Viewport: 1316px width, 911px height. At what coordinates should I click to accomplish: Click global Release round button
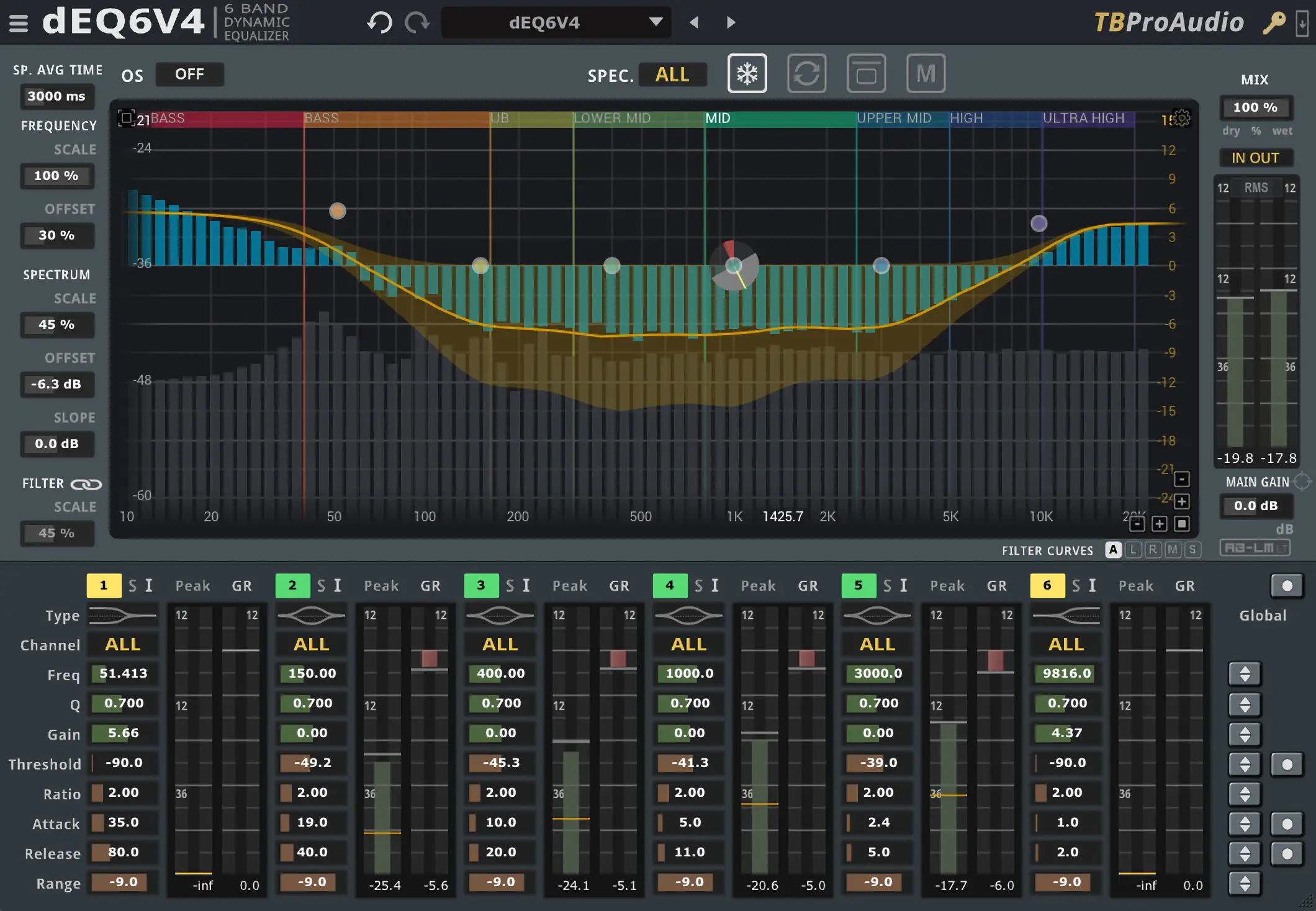(1287, 854)
